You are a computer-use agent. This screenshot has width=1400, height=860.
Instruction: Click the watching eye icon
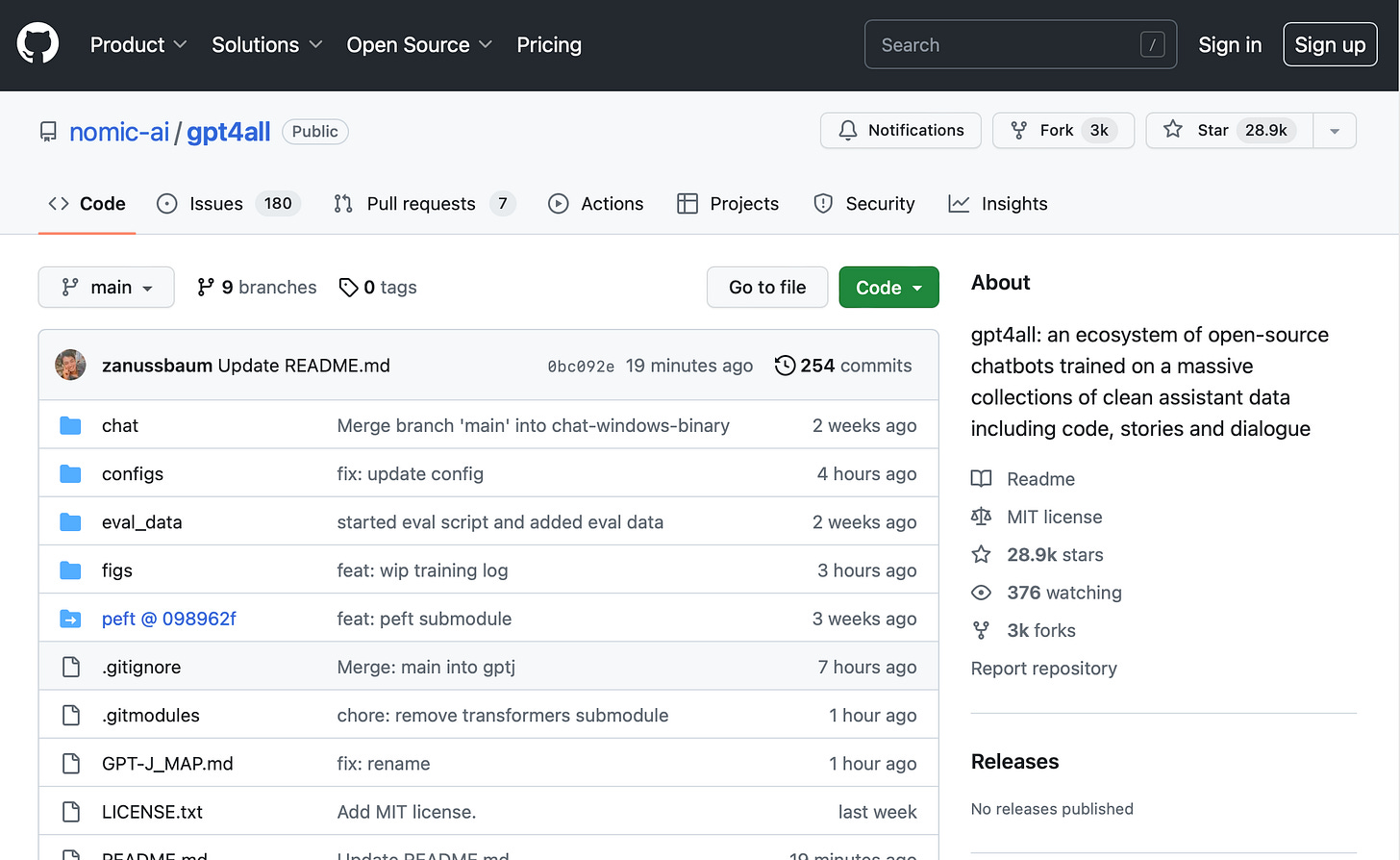[x=981, y=593]
